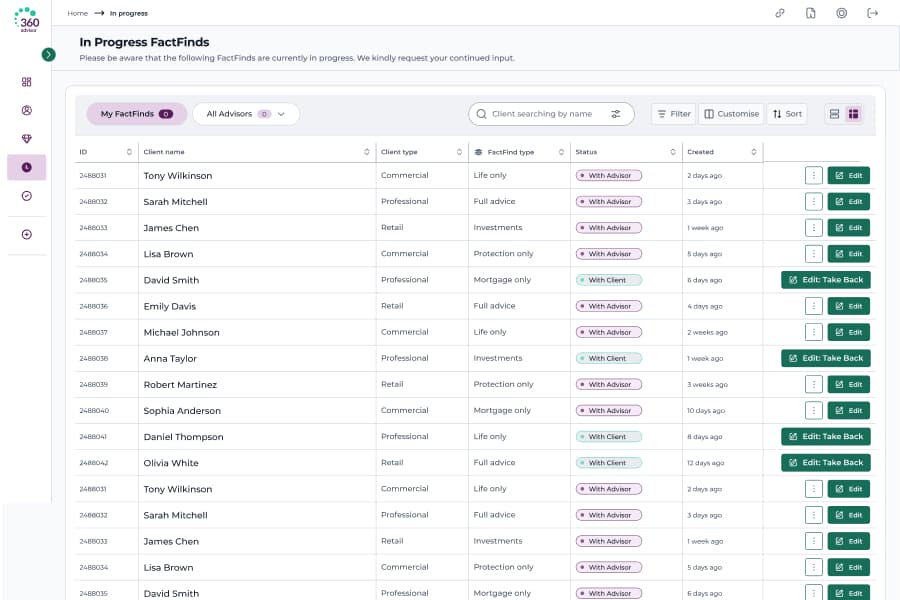Click the In progress breadcrumb

coord(129,13)
